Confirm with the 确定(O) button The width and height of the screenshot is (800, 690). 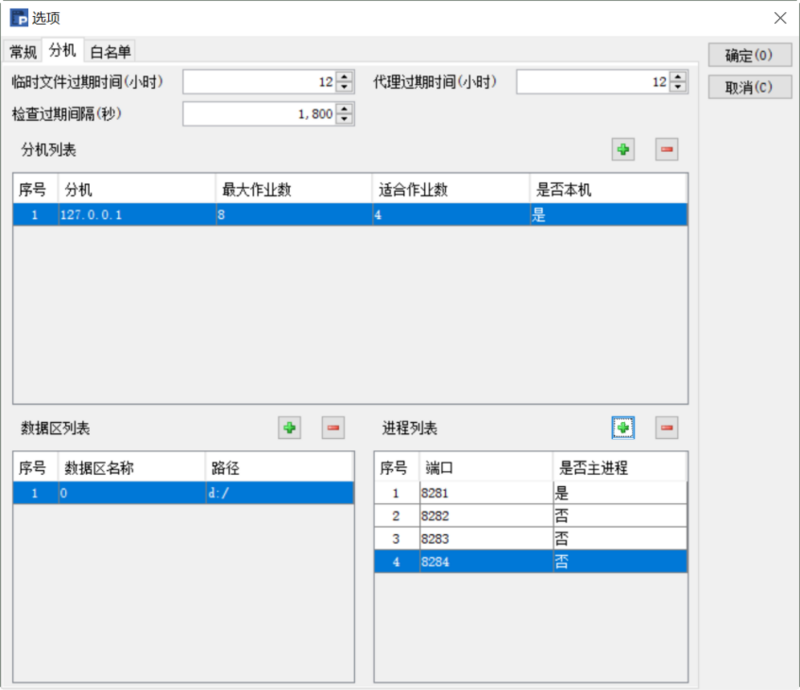(x=749, y=55)
